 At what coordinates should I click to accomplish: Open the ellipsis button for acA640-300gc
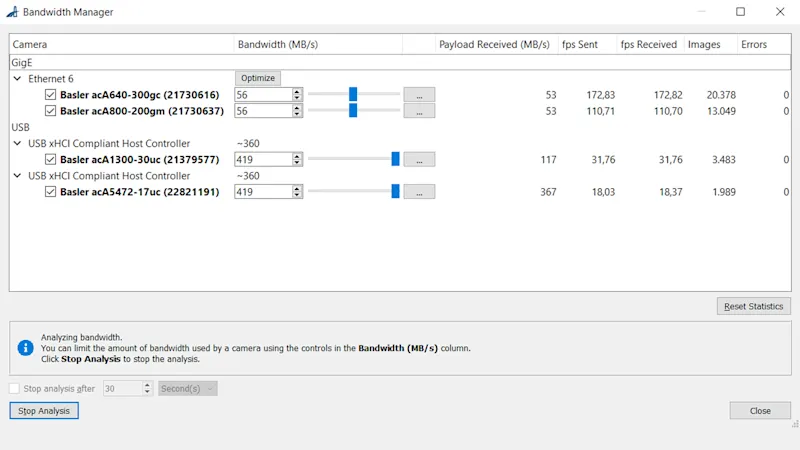click(x=419, y=95)
